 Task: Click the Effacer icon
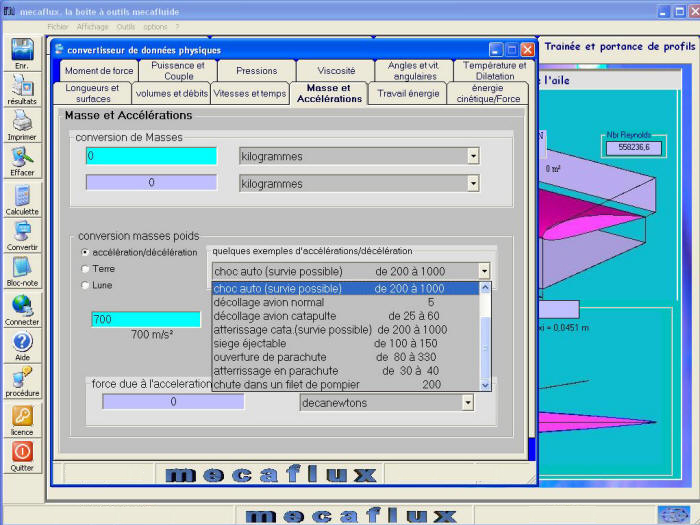coord(22,159)
